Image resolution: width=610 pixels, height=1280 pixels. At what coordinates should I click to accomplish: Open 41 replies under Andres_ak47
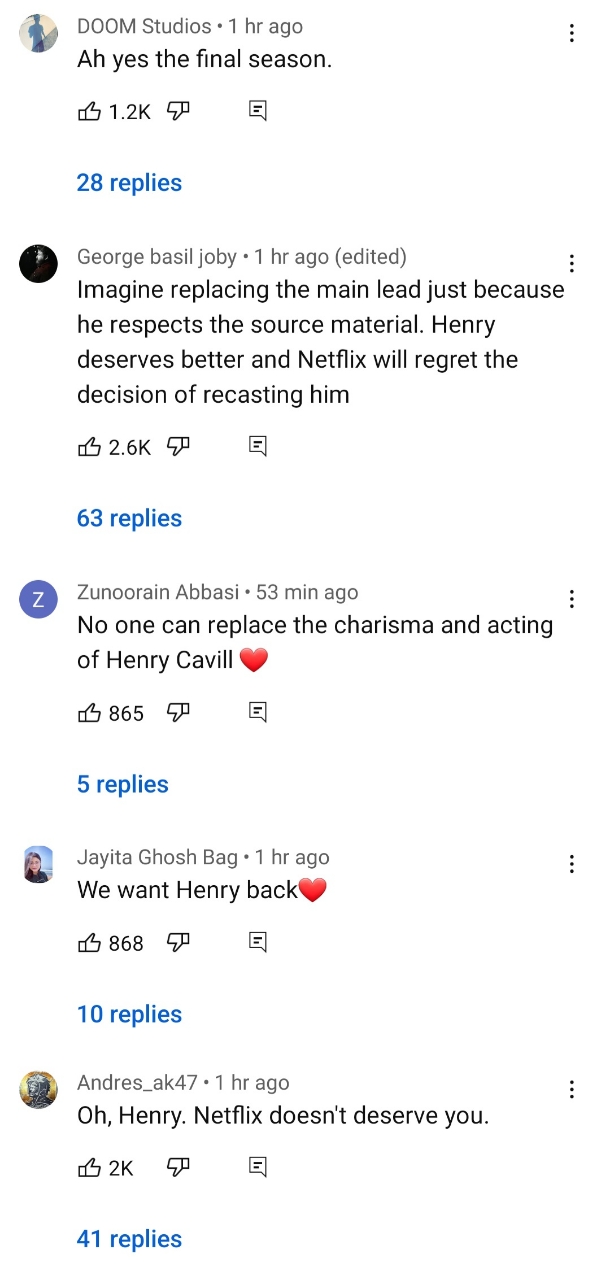pos(129,1239)
